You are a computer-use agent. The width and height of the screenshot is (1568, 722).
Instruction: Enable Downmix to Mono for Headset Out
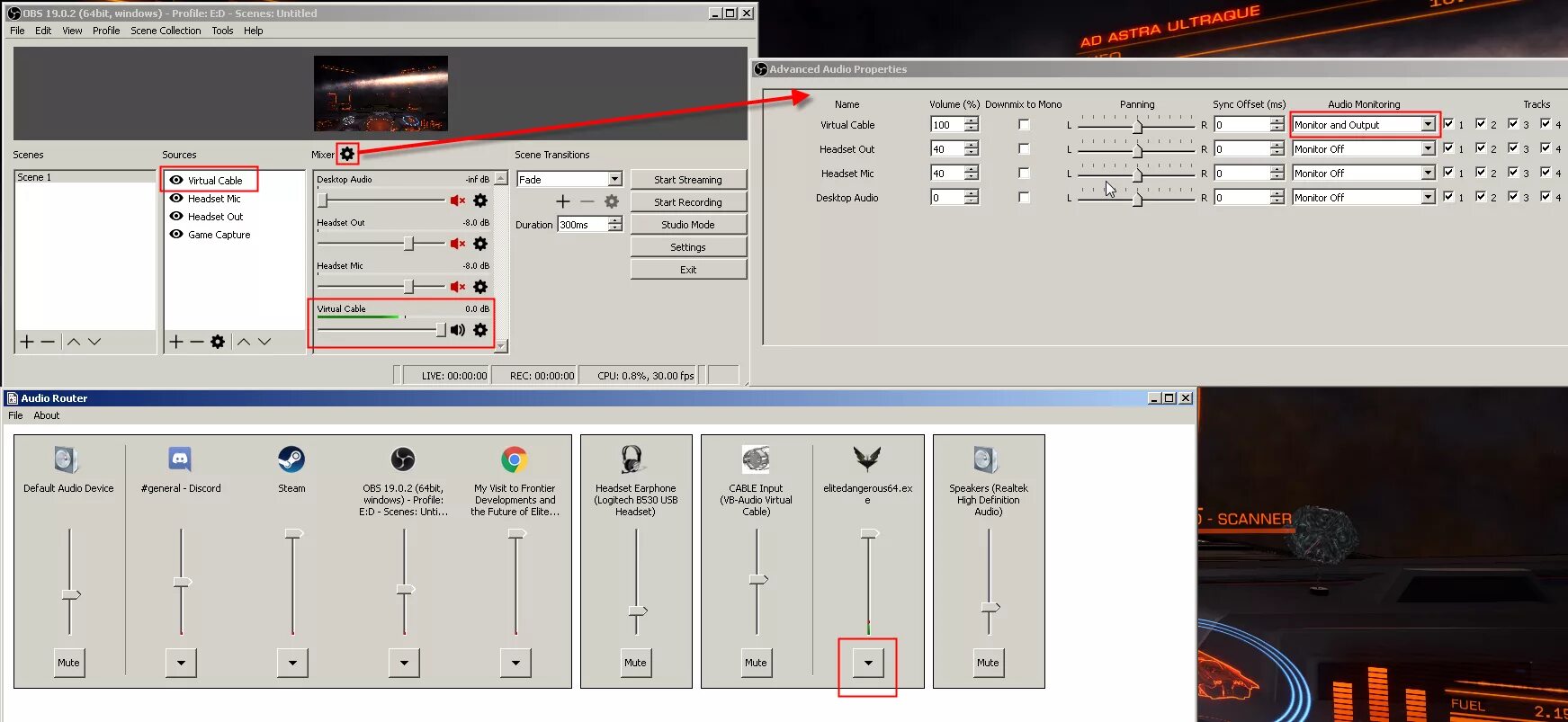pos(1024,149)
